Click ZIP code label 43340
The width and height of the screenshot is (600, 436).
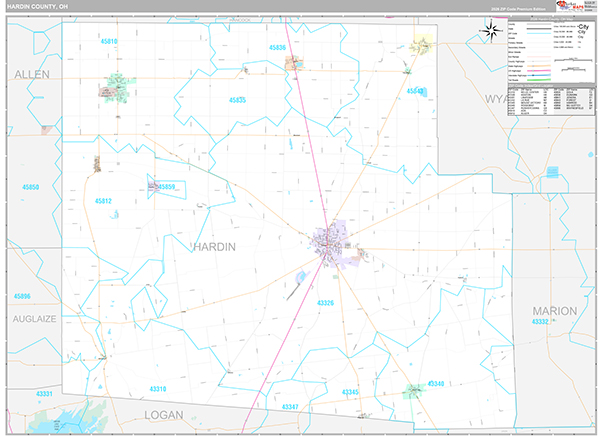(x=436, y=384)
